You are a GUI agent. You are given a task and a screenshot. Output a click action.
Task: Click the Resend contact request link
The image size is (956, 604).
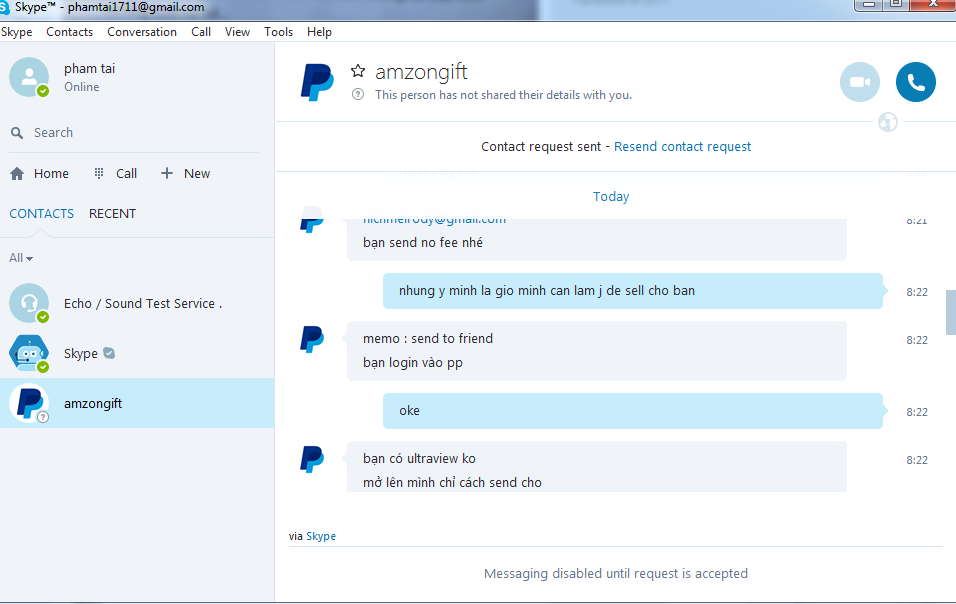click(682, 147)
